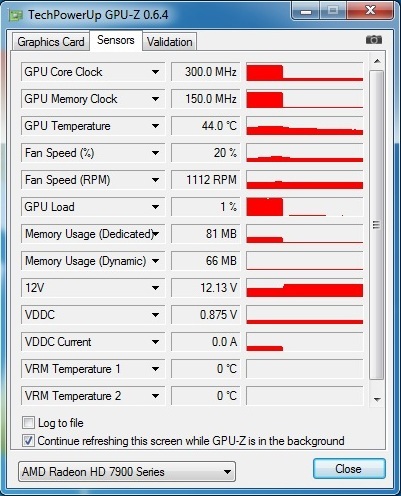Viewport: 401px width, 496px height.
Task: Click the scrollbar up arrow
Action: pyautogui.click(x=377, y=61)
